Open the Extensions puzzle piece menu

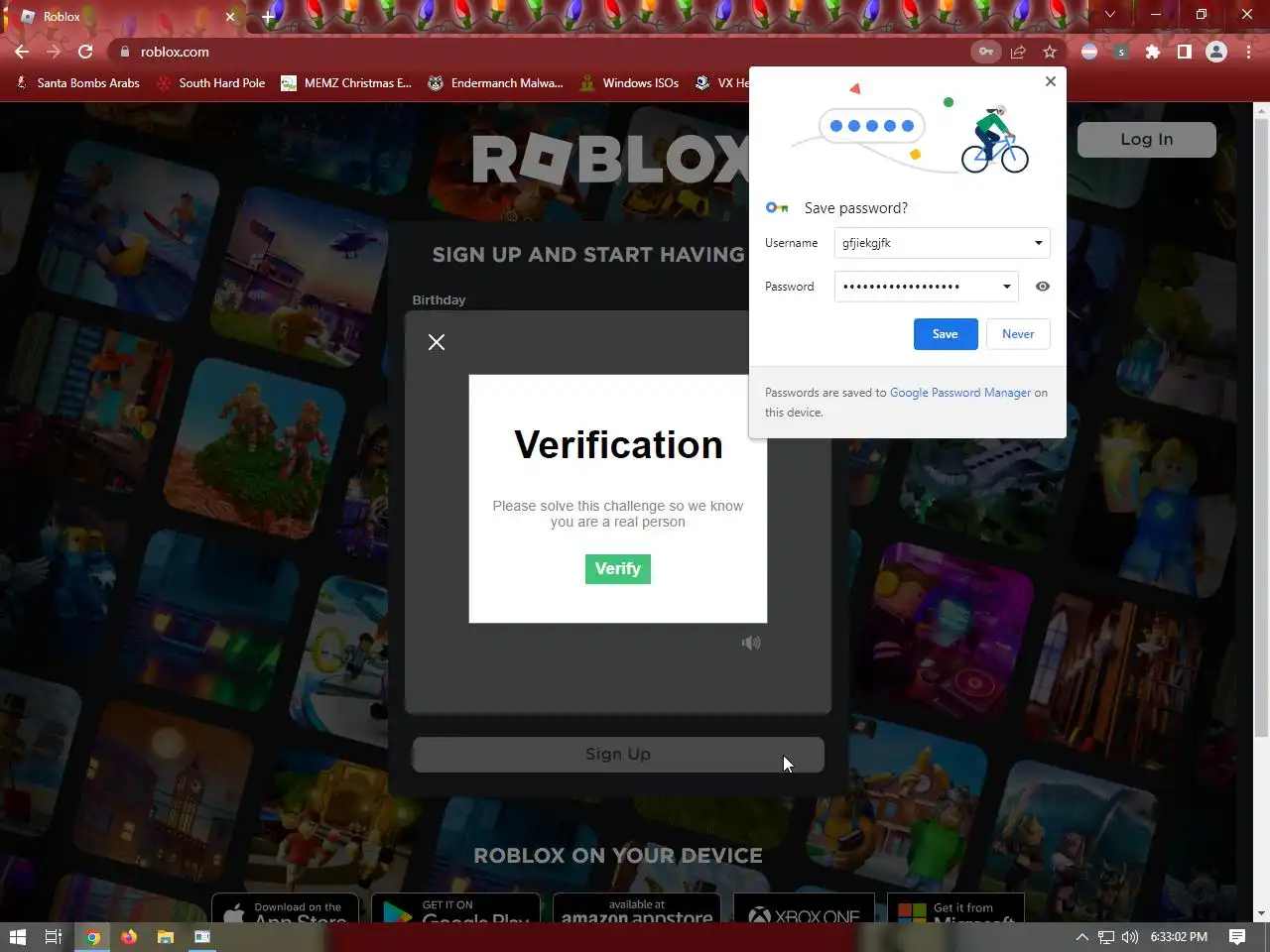coord(1153,52)
